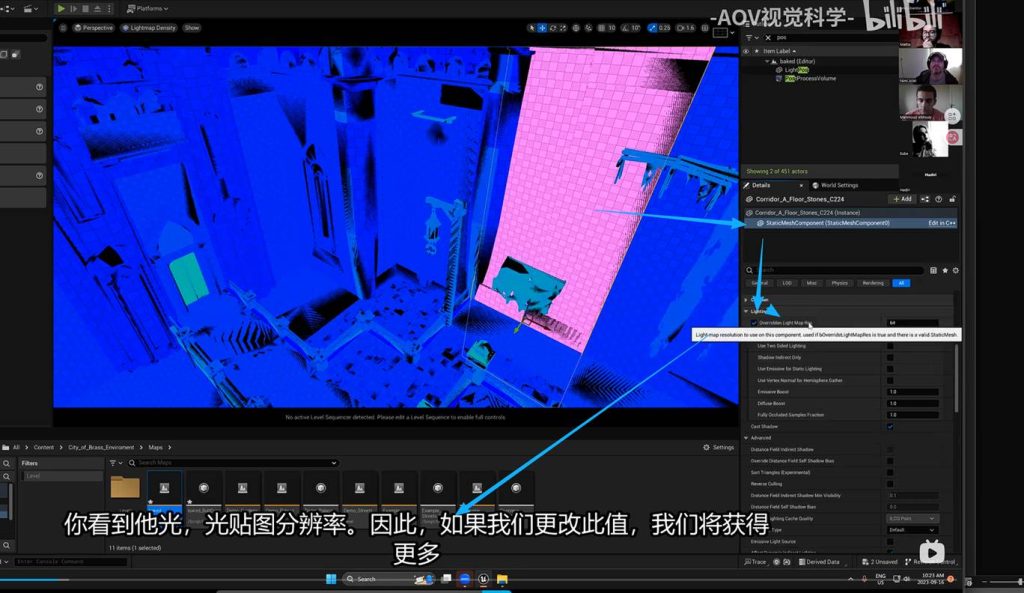Toggle the lock icon in Details panel
The width and height of the screenshot is (1024, 593).
tap(952, 199)
